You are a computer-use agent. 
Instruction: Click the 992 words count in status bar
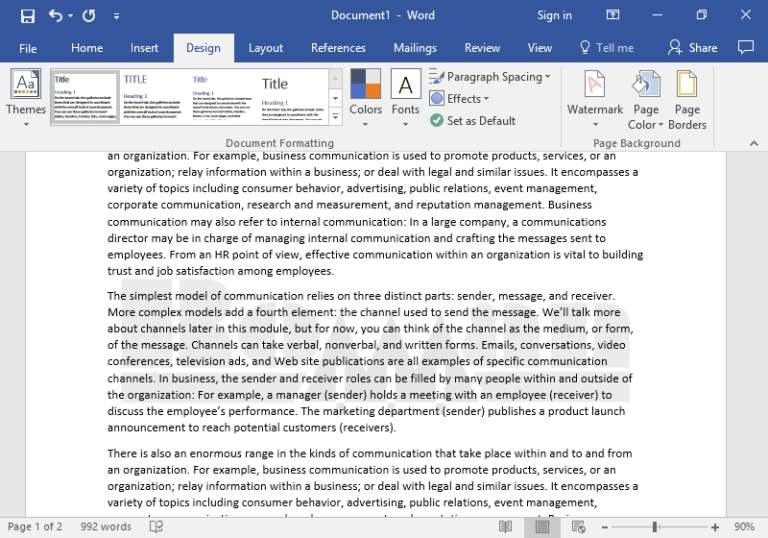pyautogui.click(x=106, y=527)
